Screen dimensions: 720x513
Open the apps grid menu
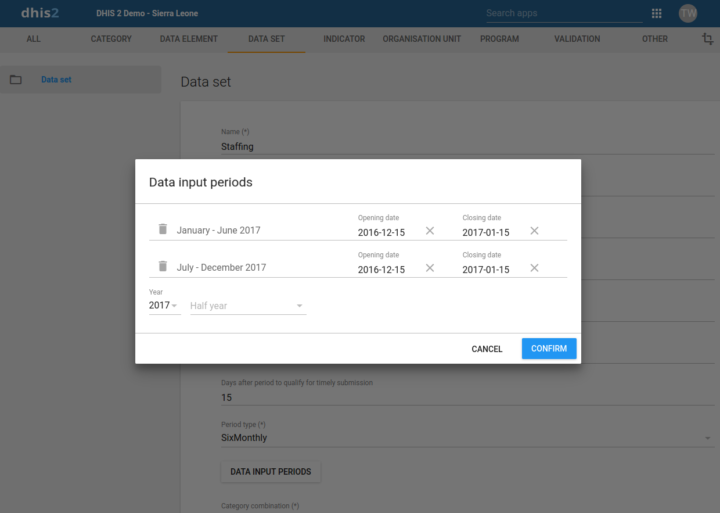coord(657,13)
